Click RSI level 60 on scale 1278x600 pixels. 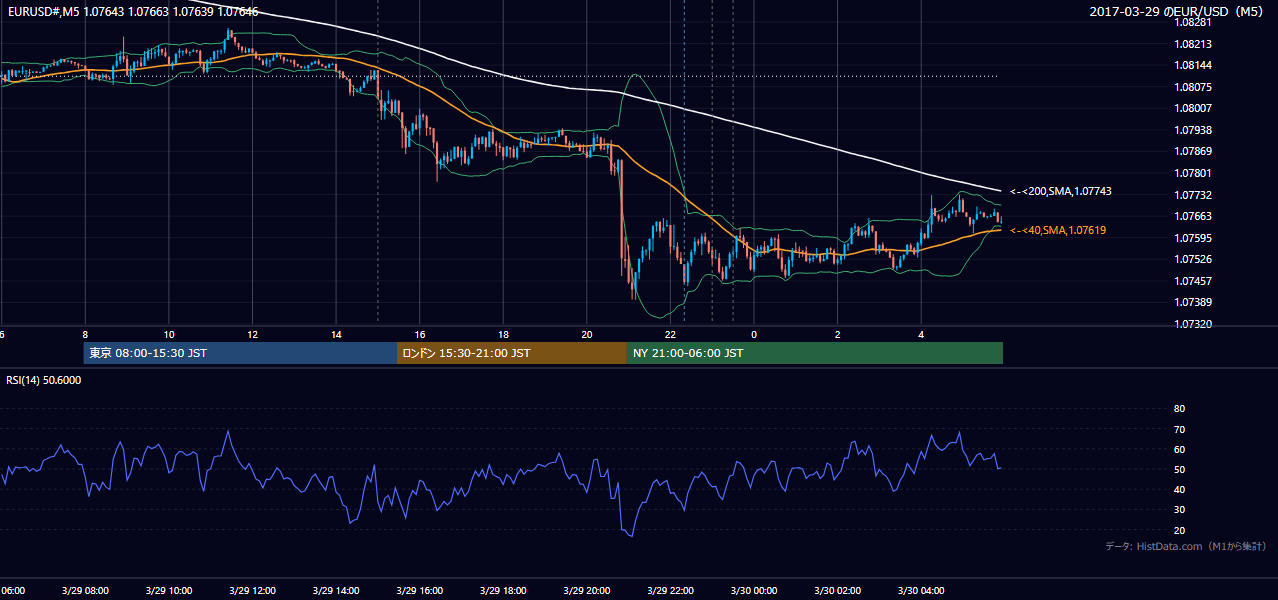pos(1179,449)
